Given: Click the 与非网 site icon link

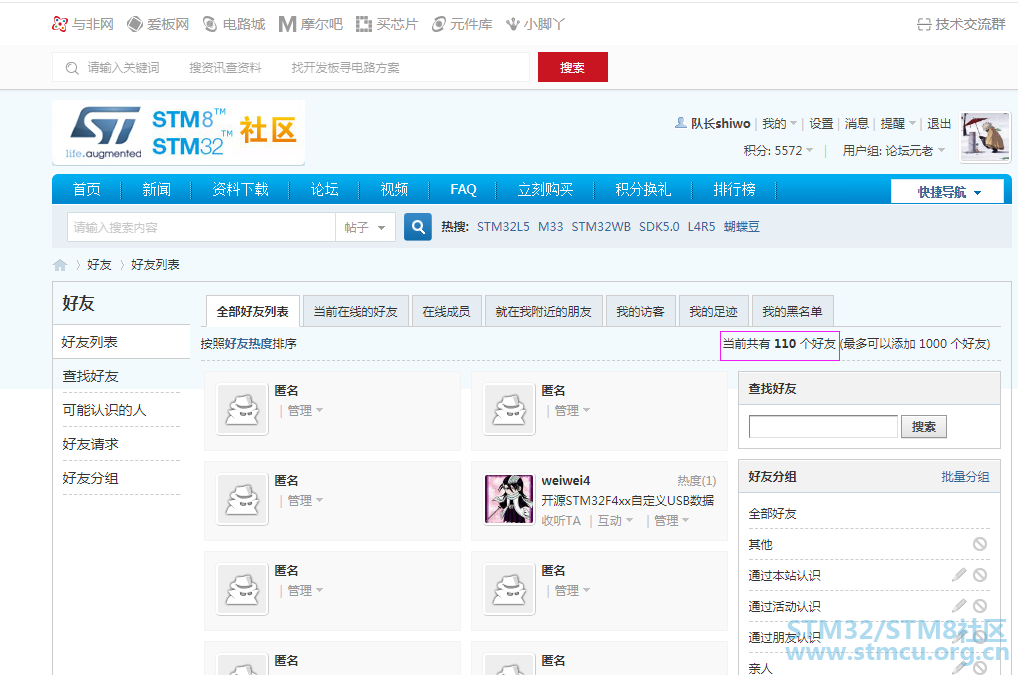Looking at the screenshot, I should coord(82,24).
